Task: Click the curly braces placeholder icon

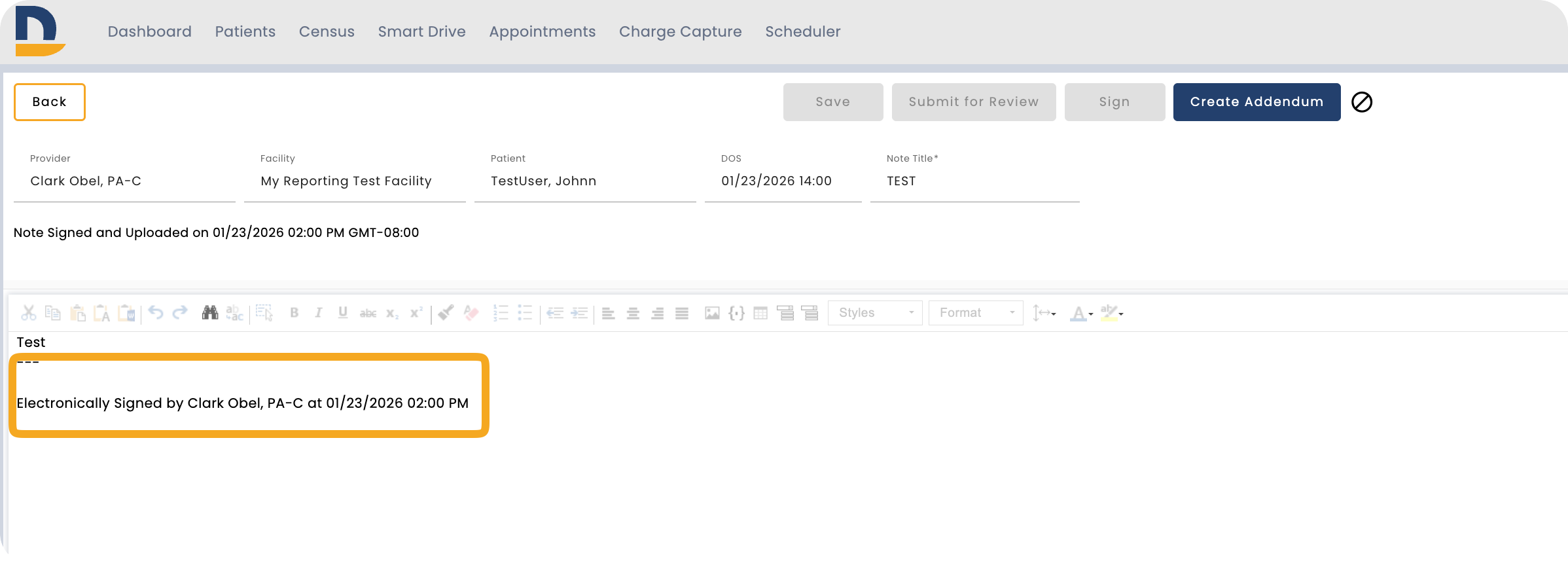Action: click(x=737, y=313)
